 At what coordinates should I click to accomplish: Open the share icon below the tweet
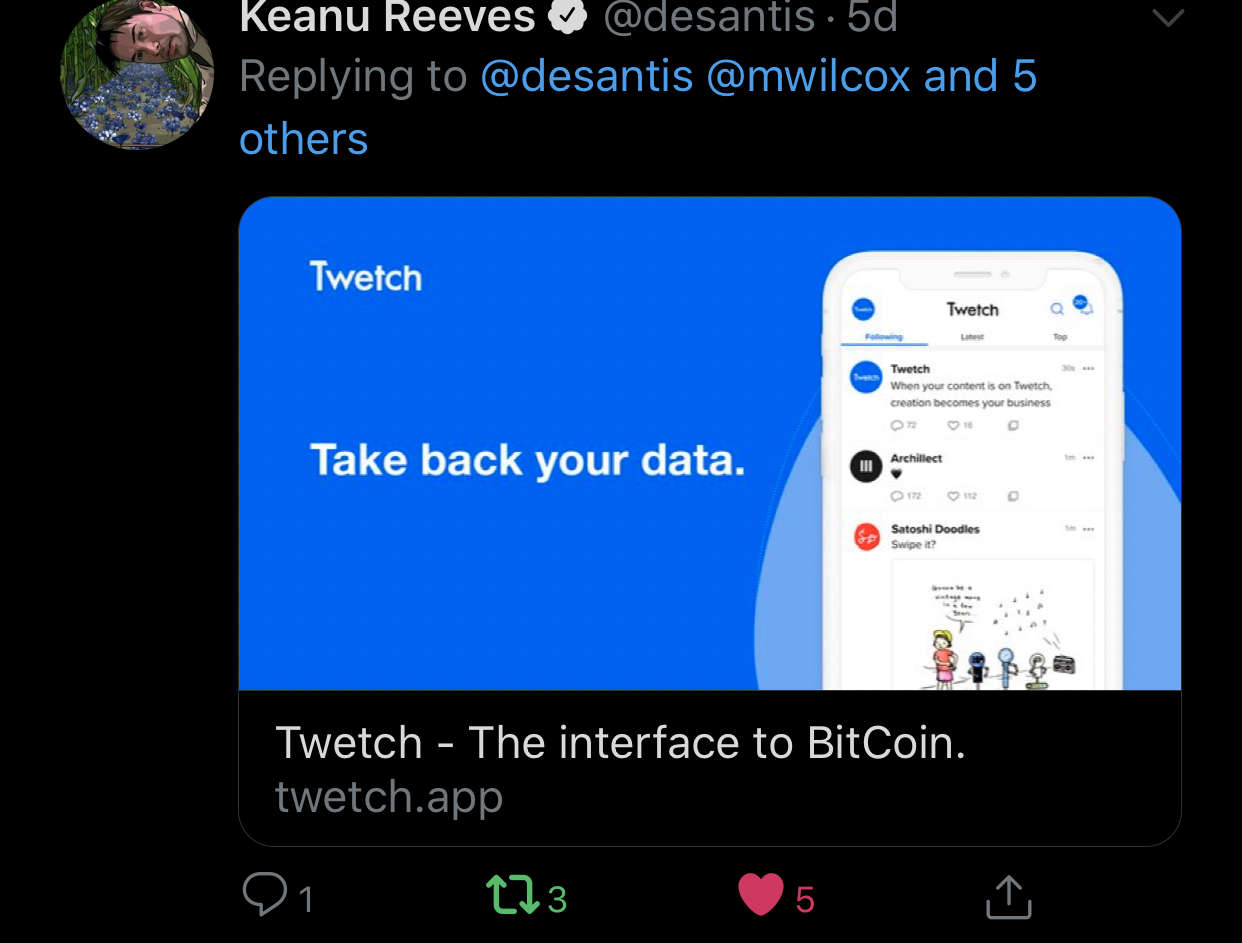coord(1008,897)
